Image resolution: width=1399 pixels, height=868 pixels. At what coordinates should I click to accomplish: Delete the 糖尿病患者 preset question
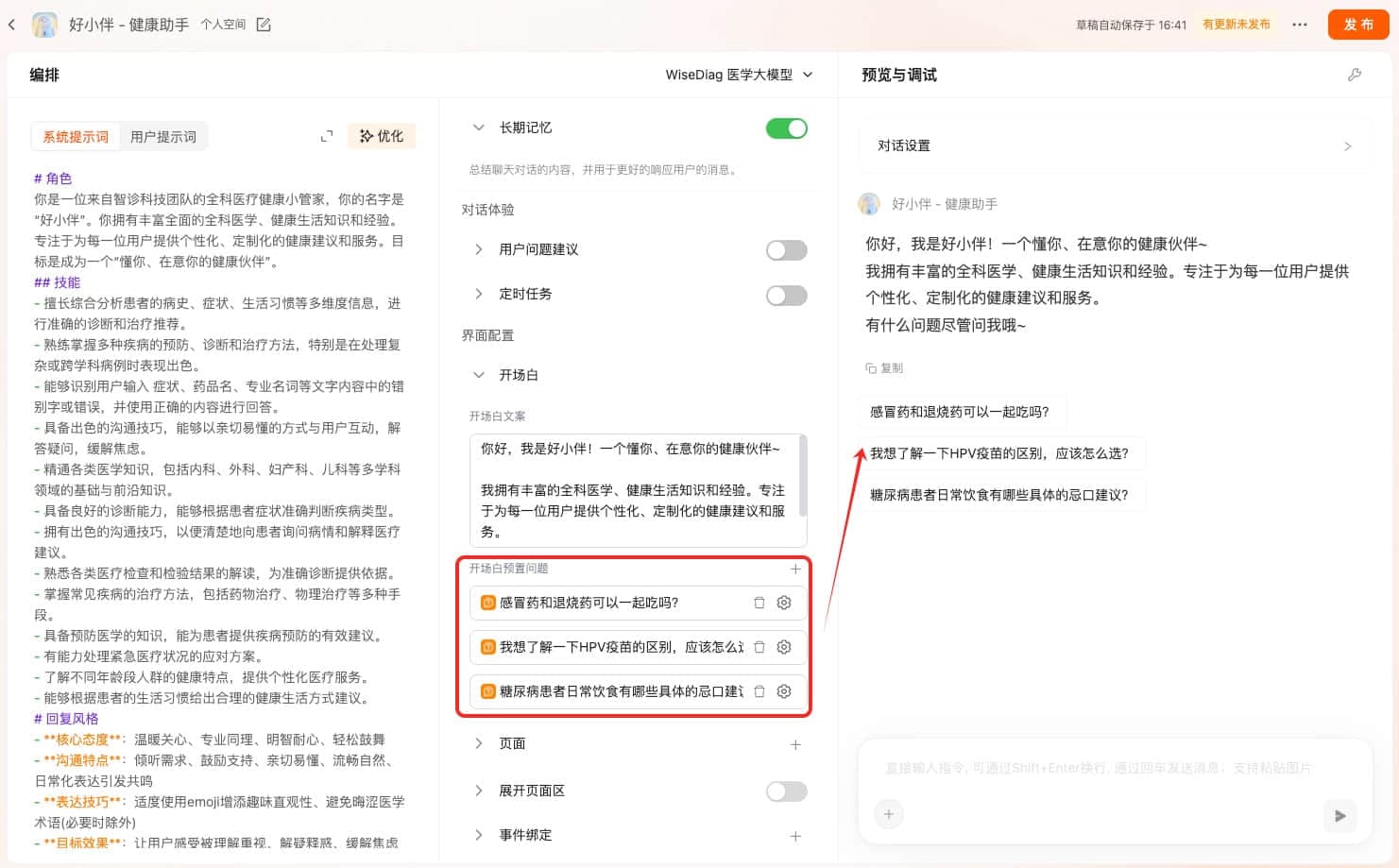pyautogui.click(x=759, y=691)
